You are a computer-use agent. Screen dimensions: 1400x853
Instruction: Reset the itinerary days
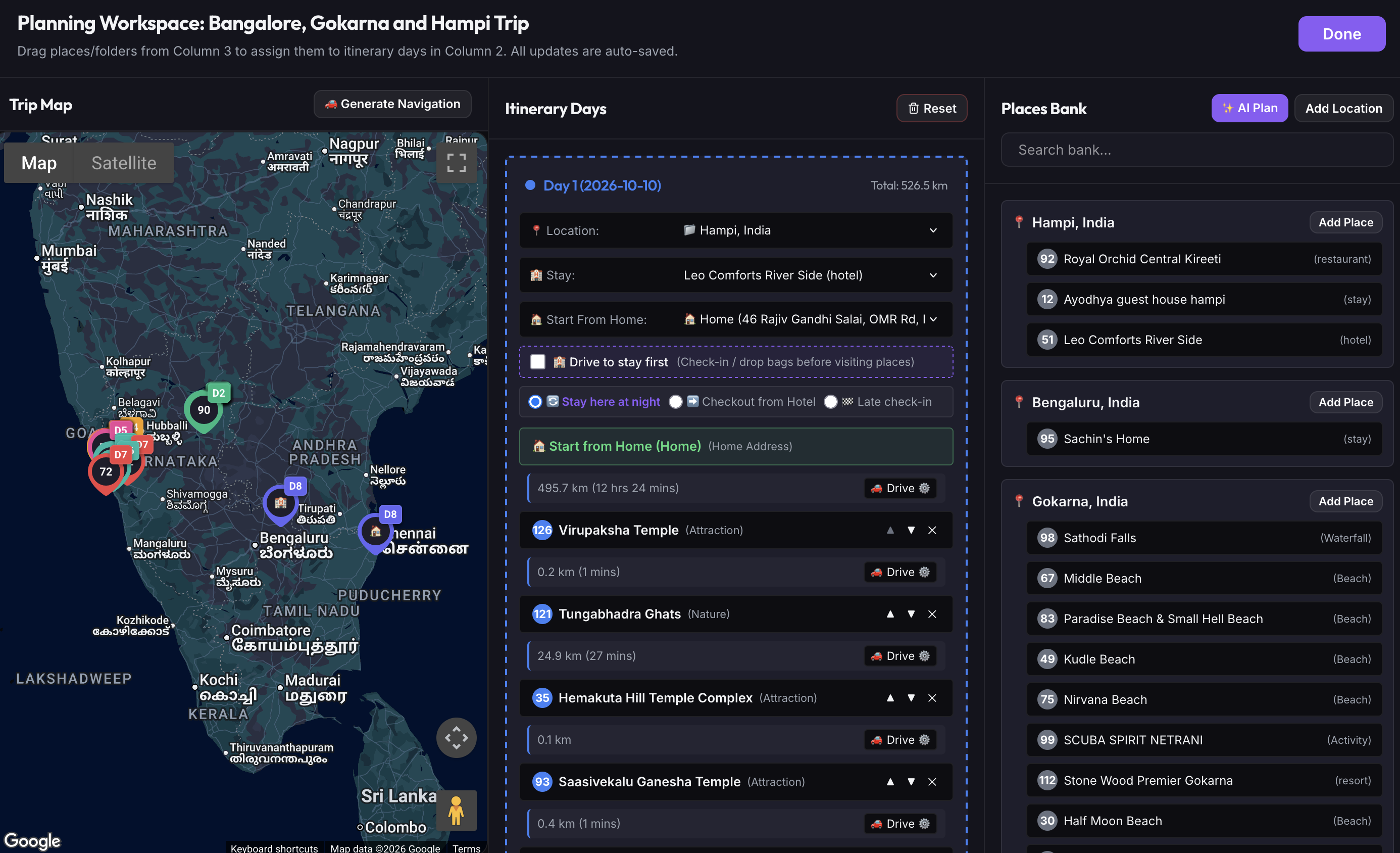click(932, 108)
